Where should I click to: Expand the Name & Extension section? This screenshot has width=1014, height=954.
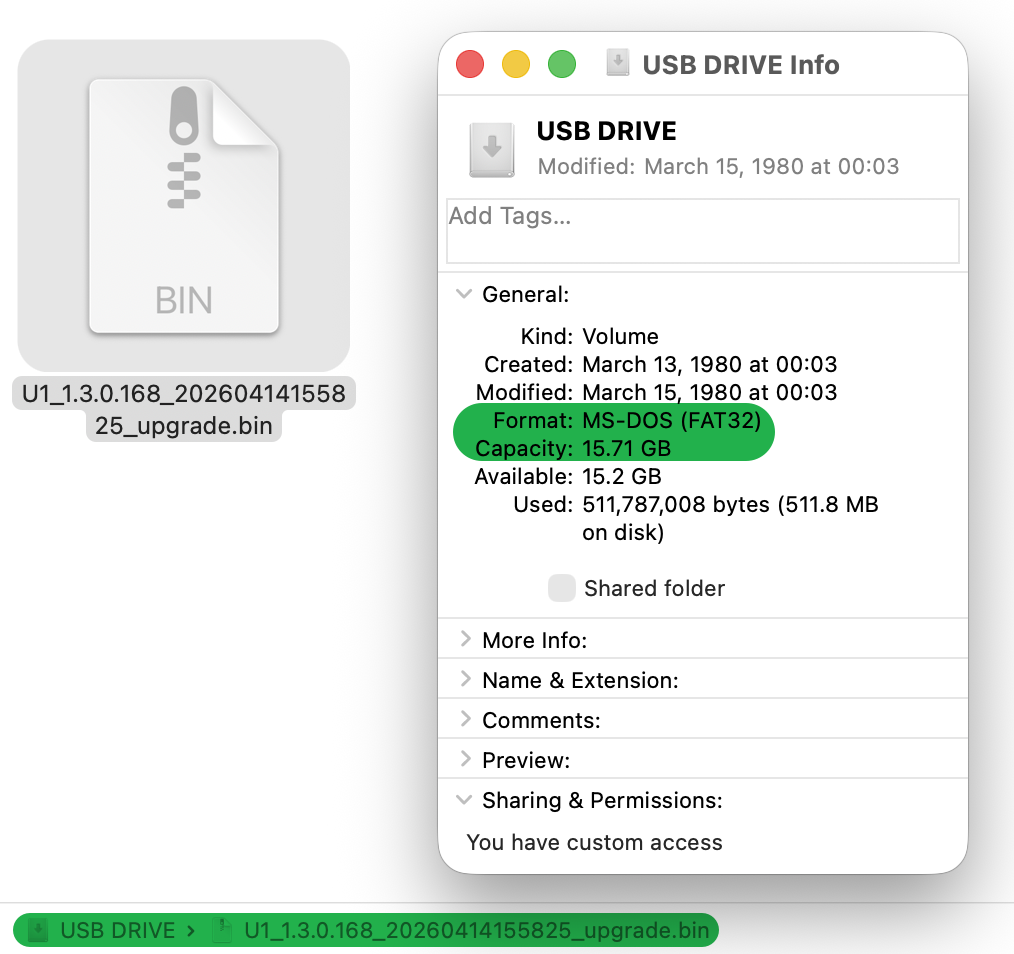(x=464, y=679)
